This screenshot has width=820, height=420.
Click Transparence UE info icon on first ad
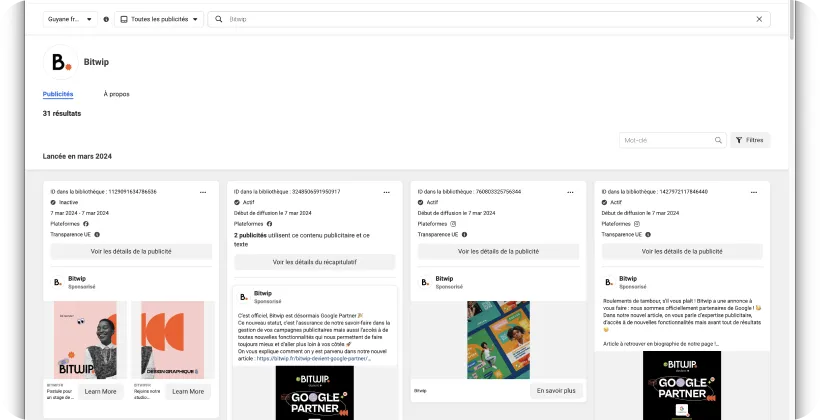tap(97, 235)
